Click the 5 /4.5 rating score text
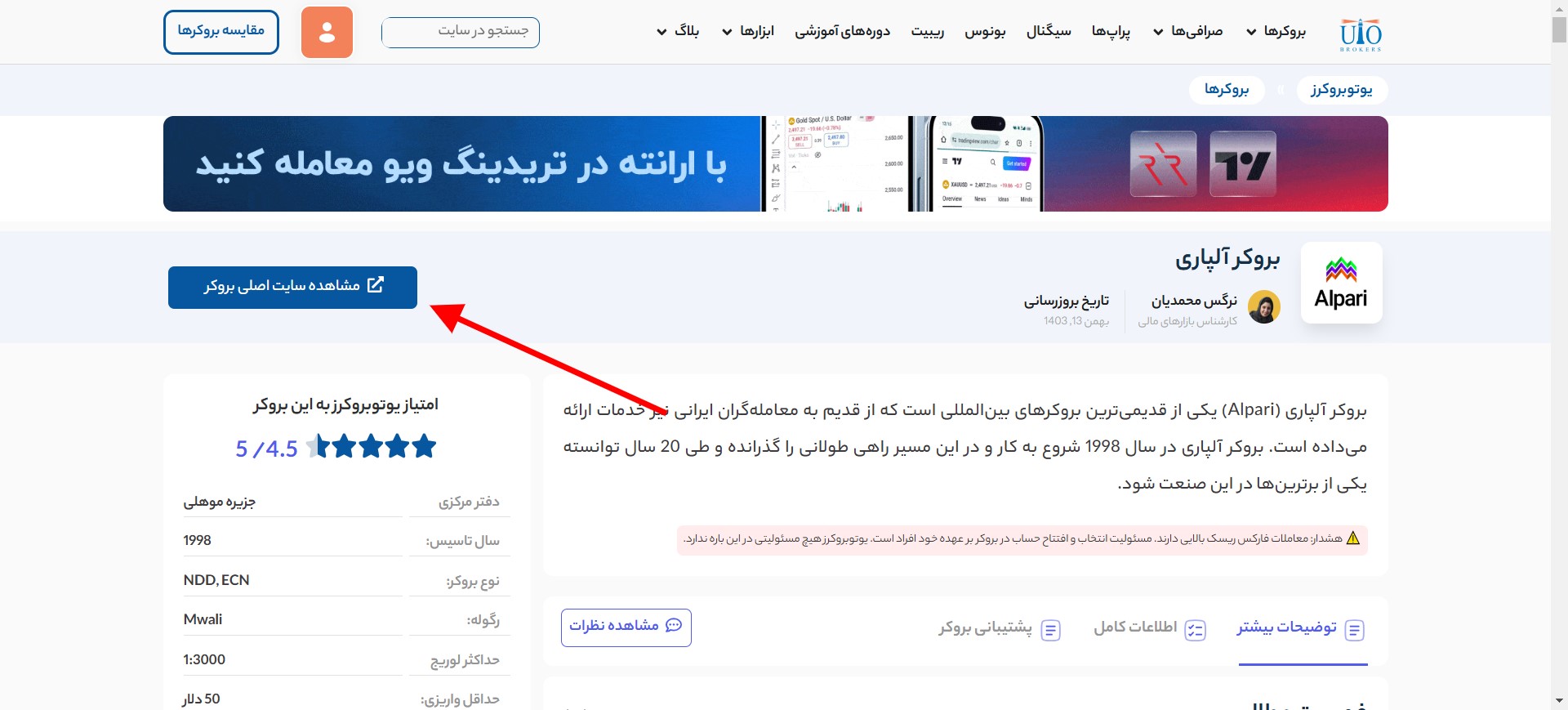The image size is (1568, 710). coord(266,449)
